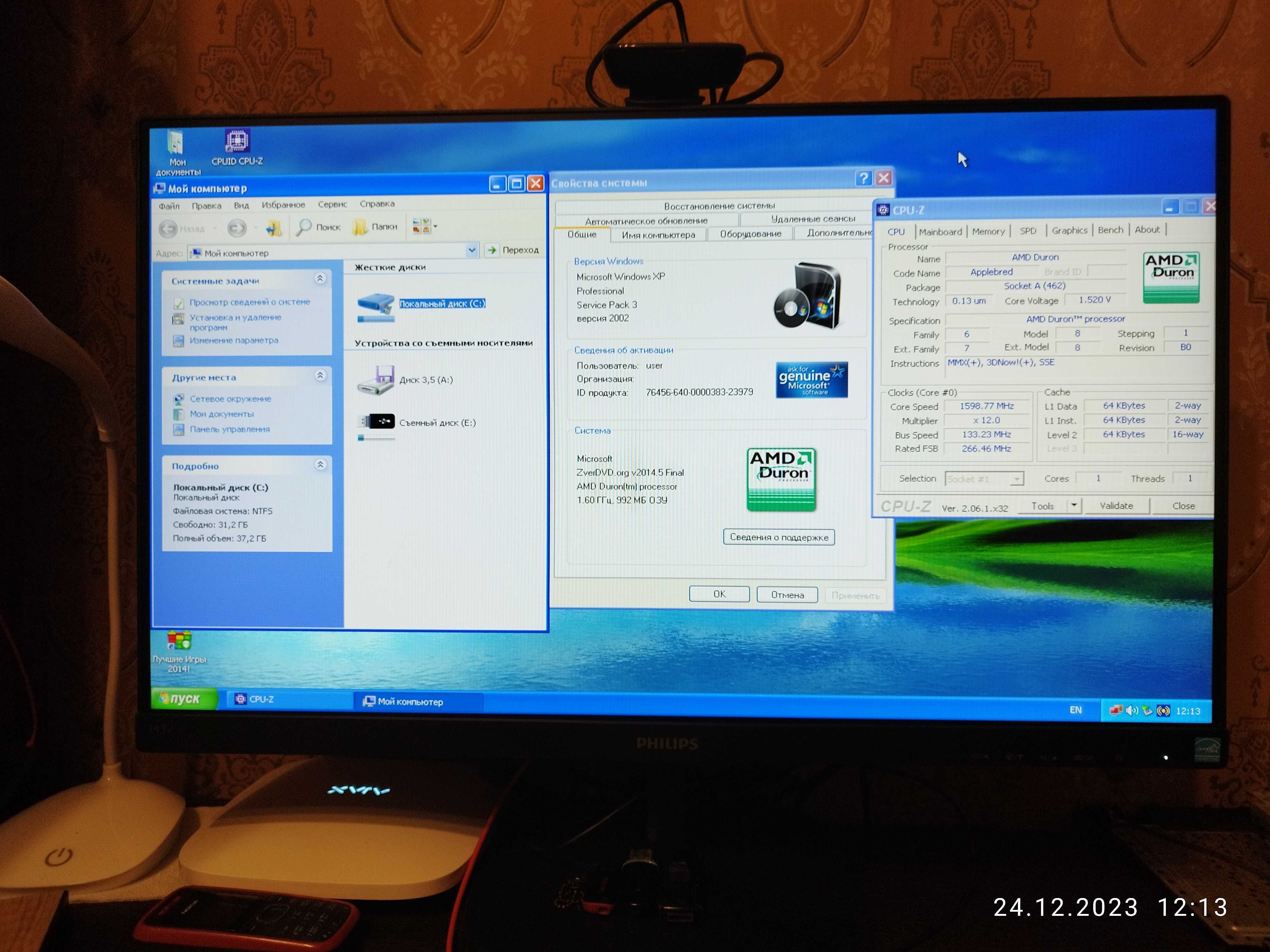Click the EN language indicator

pos(1075,710)
